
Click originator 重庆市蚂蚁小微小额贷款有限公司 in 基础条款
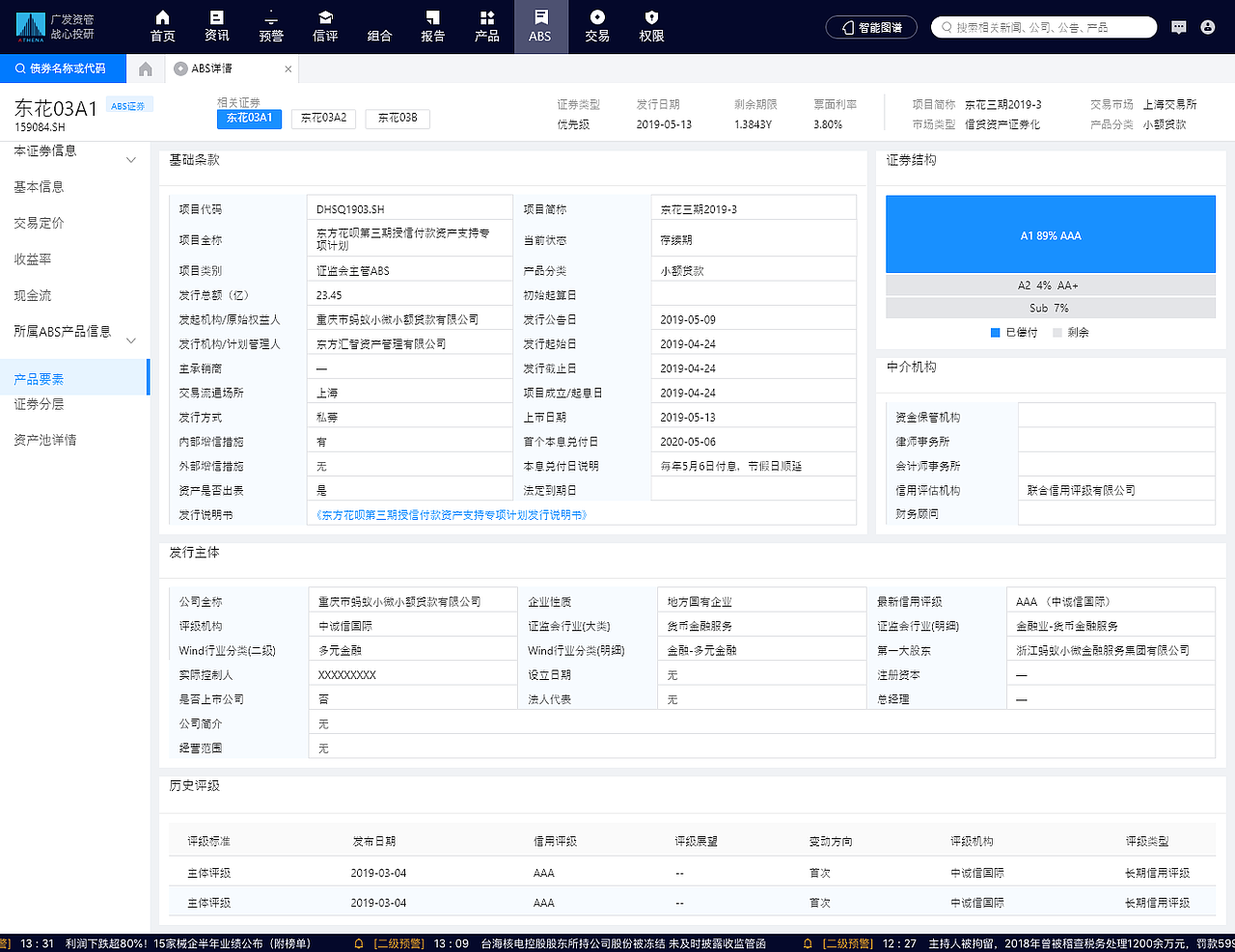point(398,319)
